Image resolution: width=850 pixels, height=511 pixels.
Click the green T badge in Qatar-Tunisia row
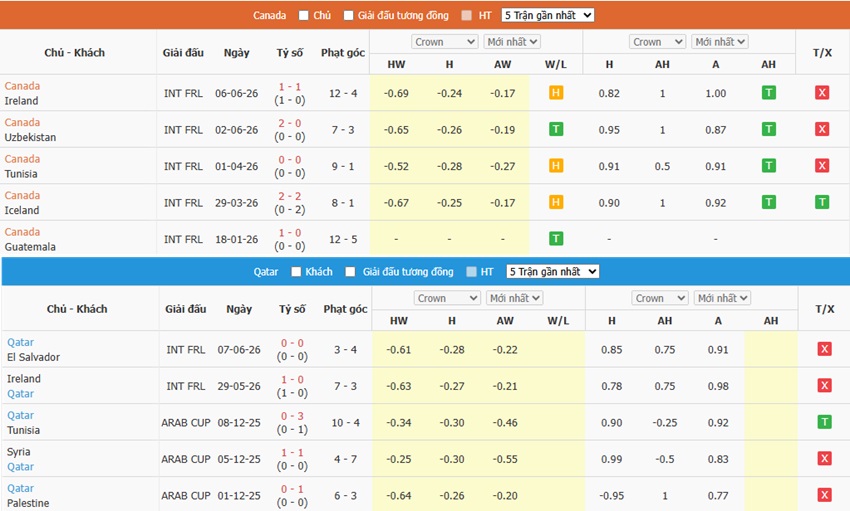[825, 422]
